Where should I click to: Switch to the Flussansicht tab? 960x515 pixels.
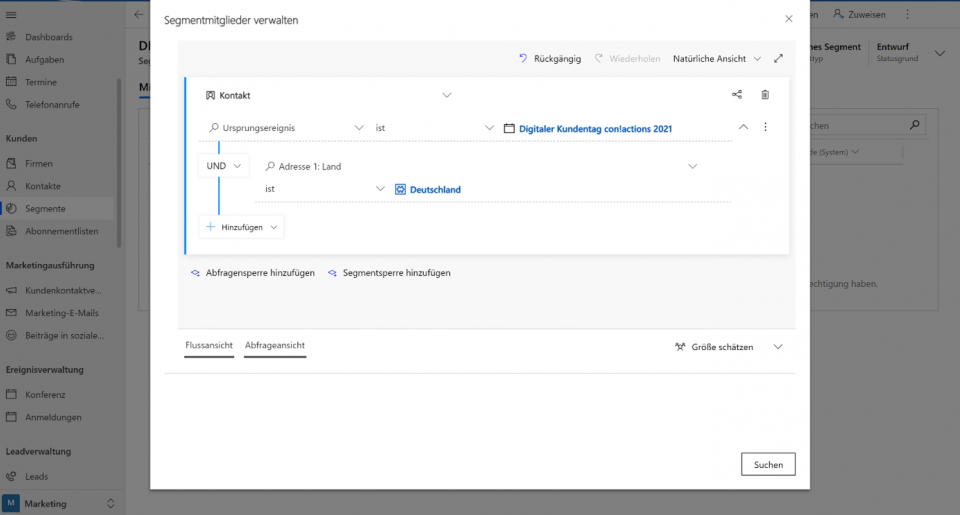coord(208,346)
